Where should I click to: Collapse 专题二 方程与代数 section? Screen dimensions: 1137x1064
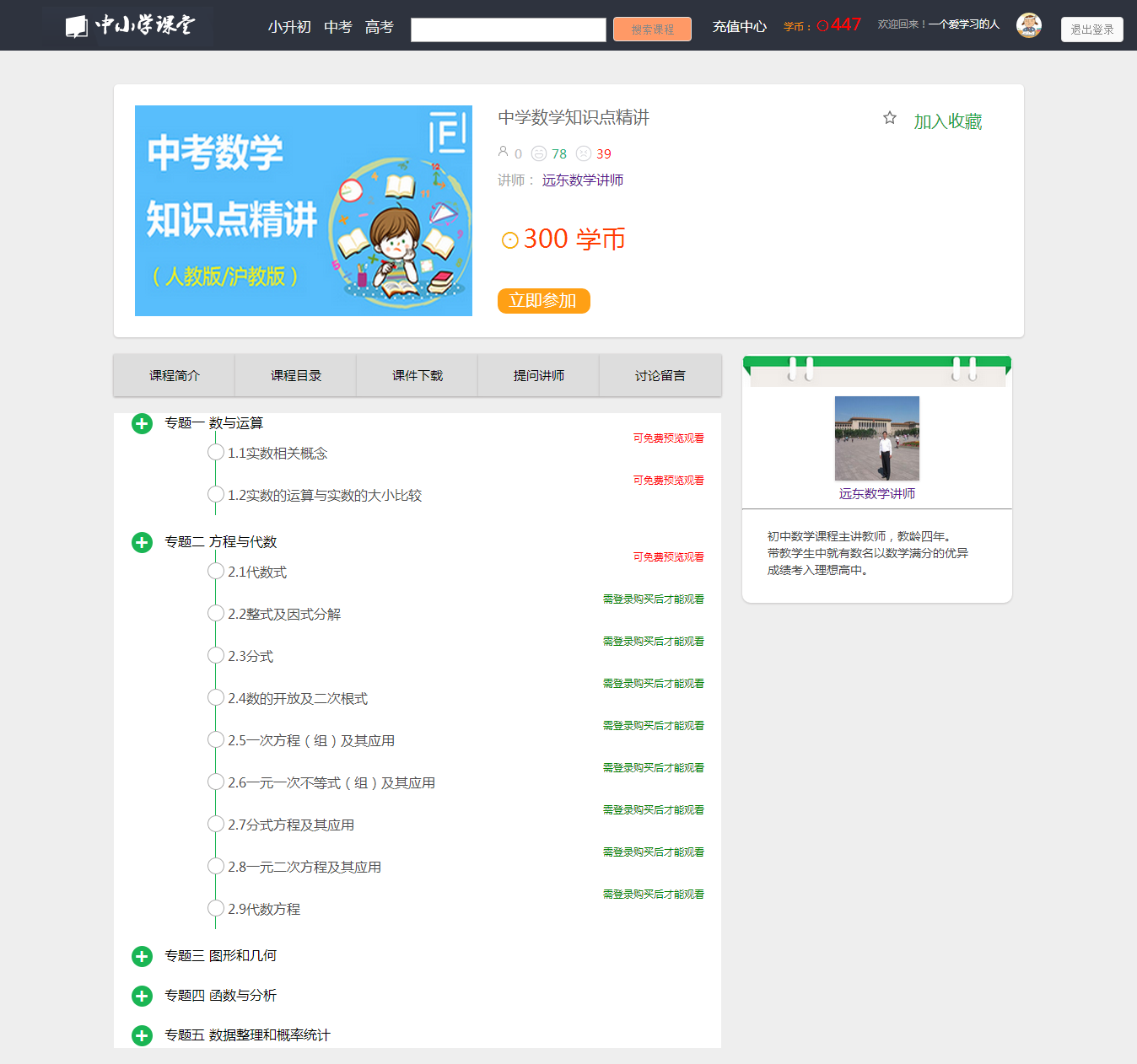[142, 542]
